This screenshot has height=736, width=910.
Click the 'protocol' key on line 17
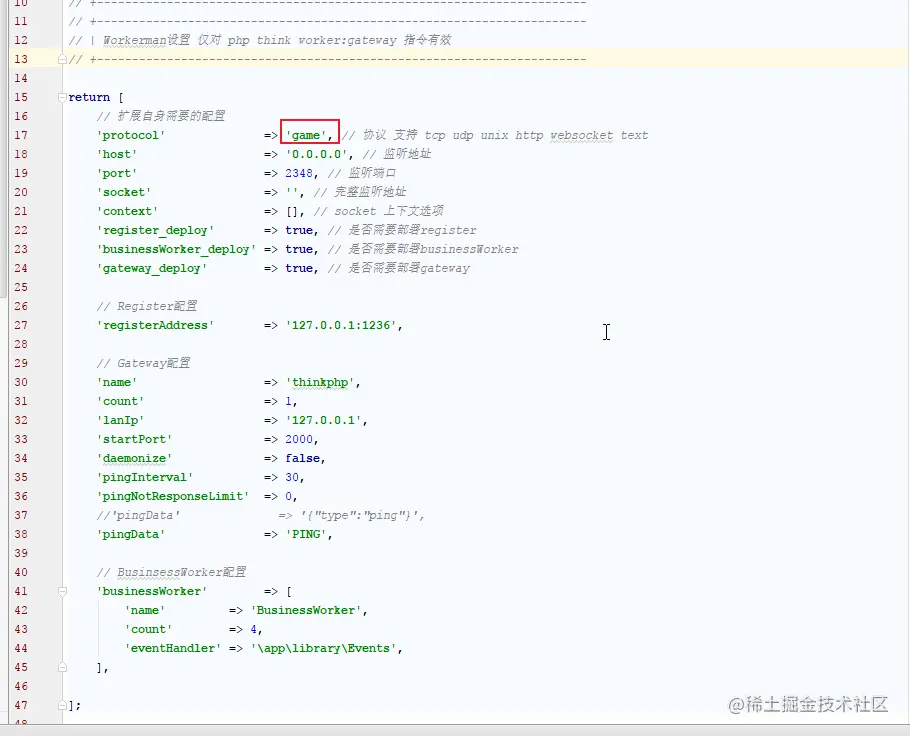point(131,135)
